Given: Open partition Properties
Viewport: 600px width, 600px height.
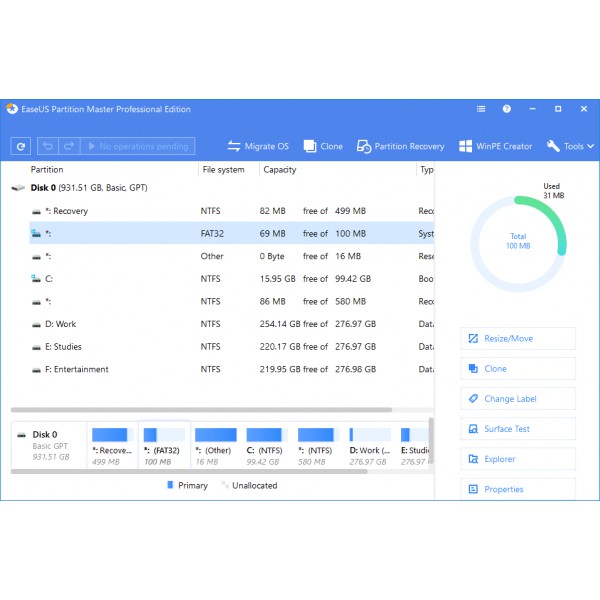Looking at the screenshot, I should click(518, 489).
